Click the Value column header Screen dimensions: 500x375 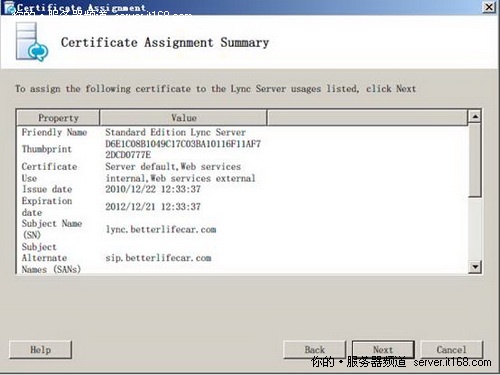pos(184,118)
